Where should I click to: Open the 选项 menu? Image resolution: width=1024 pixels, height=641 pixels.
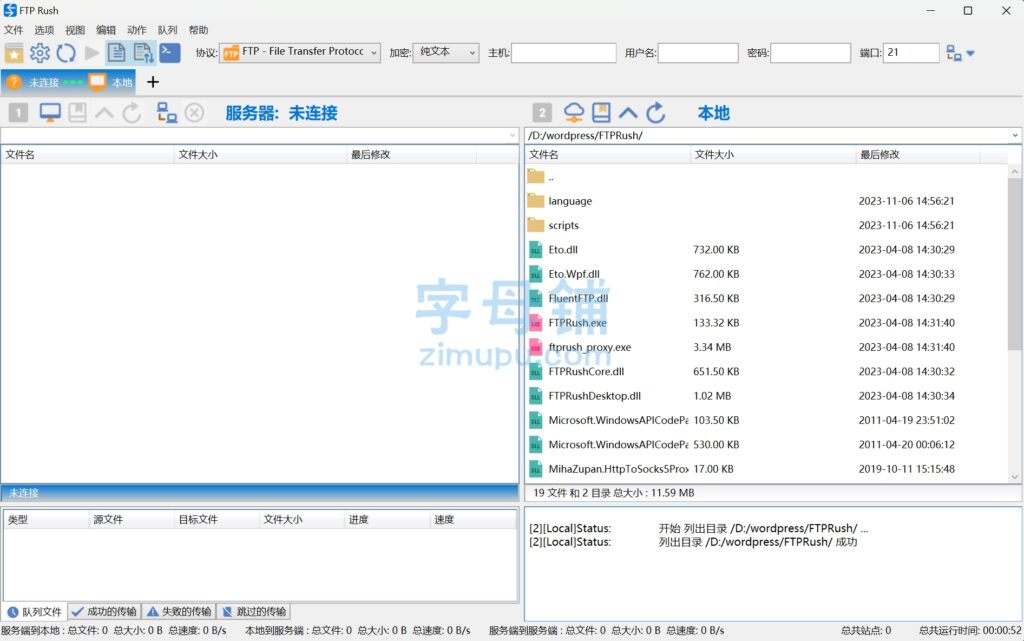(44, 30)
